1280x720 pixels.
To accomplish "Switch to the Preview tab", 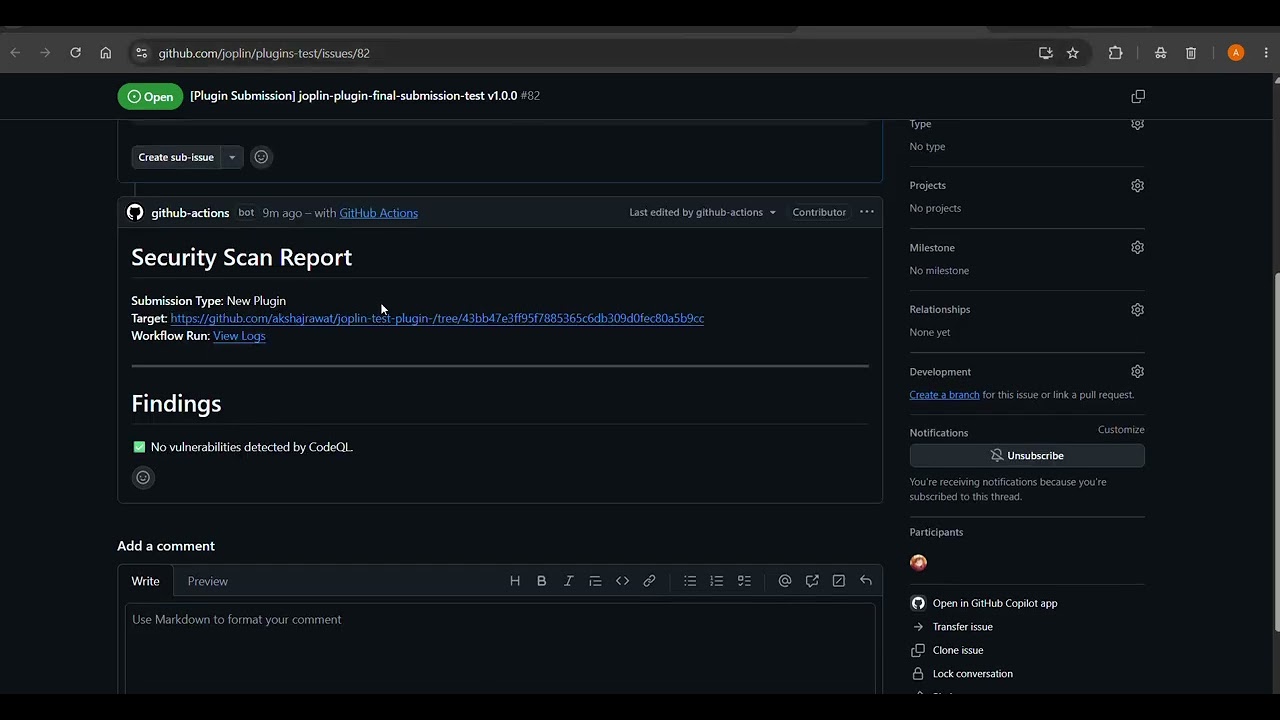I will point(208,581).
